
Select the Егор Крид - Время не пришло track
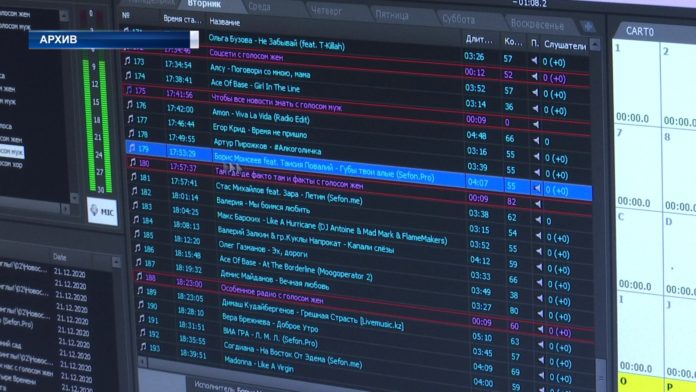click(x=260, y=130)
